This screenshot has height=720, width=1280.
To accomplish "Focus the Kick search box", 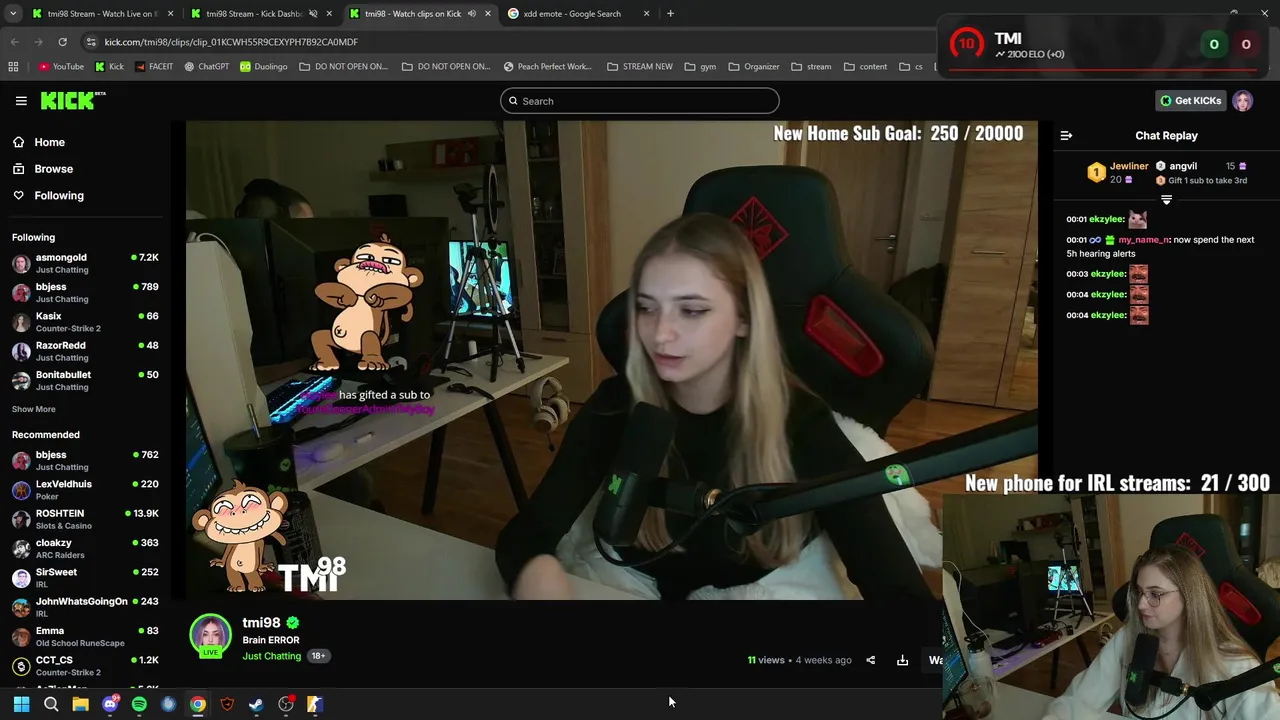I will (x=640, y=101).
